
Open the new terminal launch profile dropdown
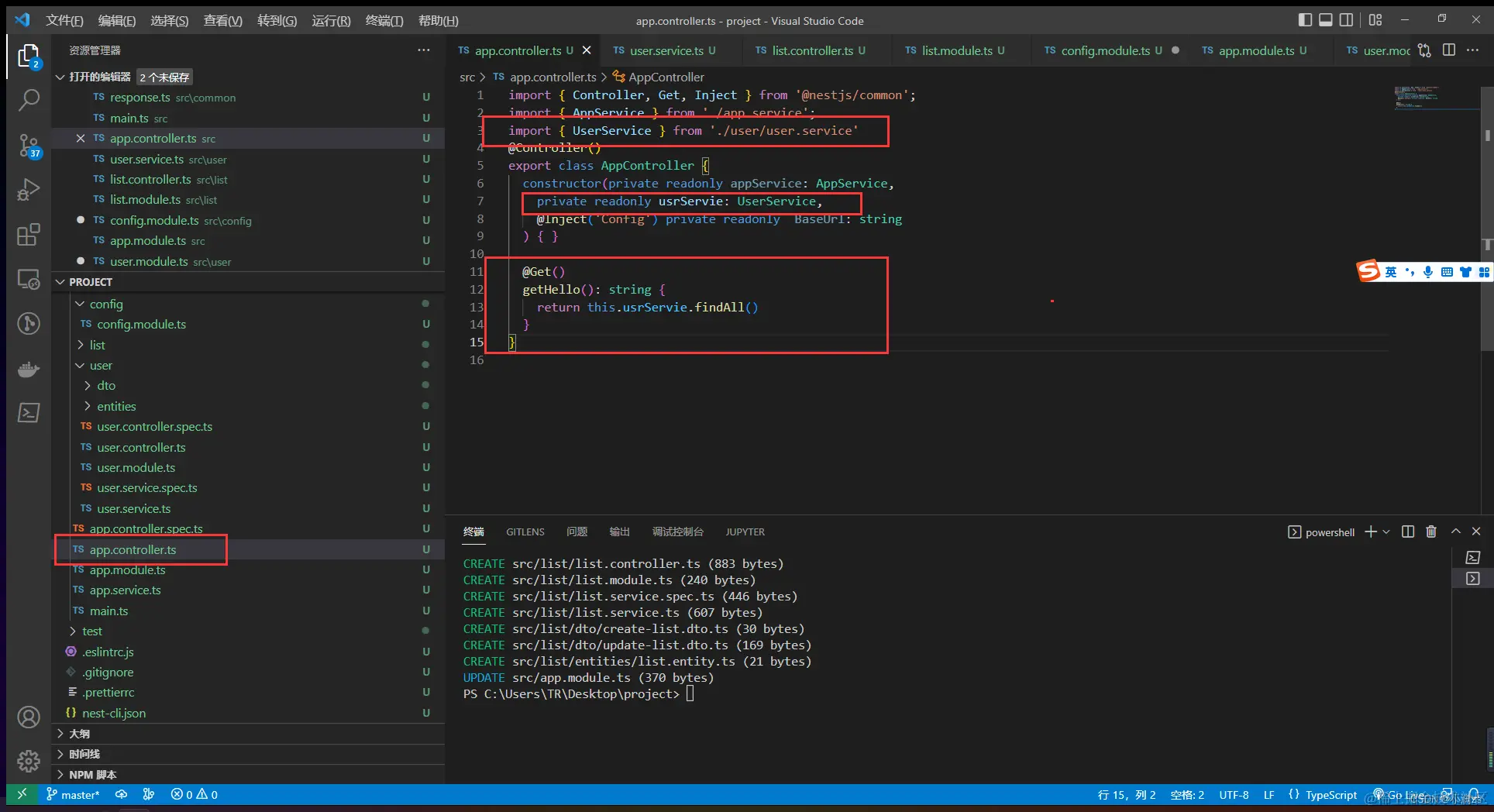1386,532
